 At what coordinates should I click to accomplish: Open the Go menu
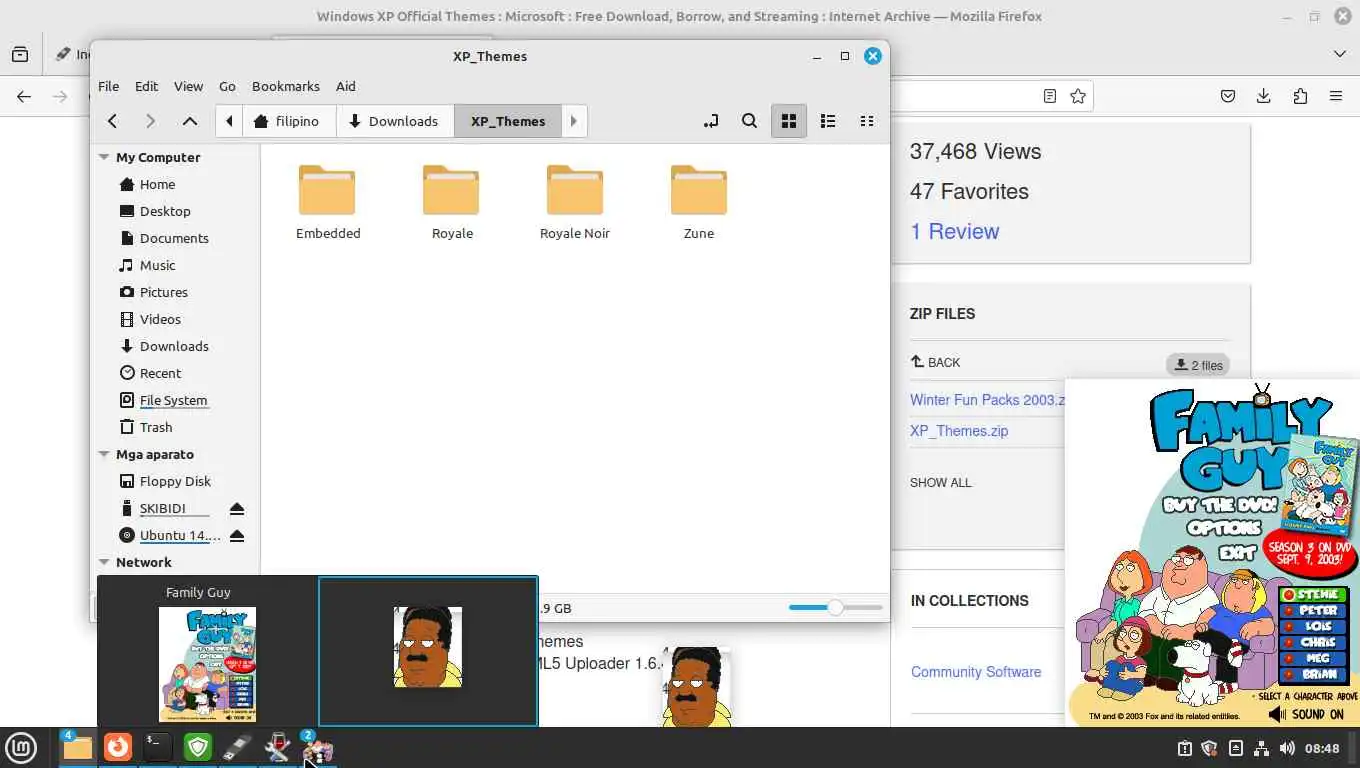click(x=227, y=86)
